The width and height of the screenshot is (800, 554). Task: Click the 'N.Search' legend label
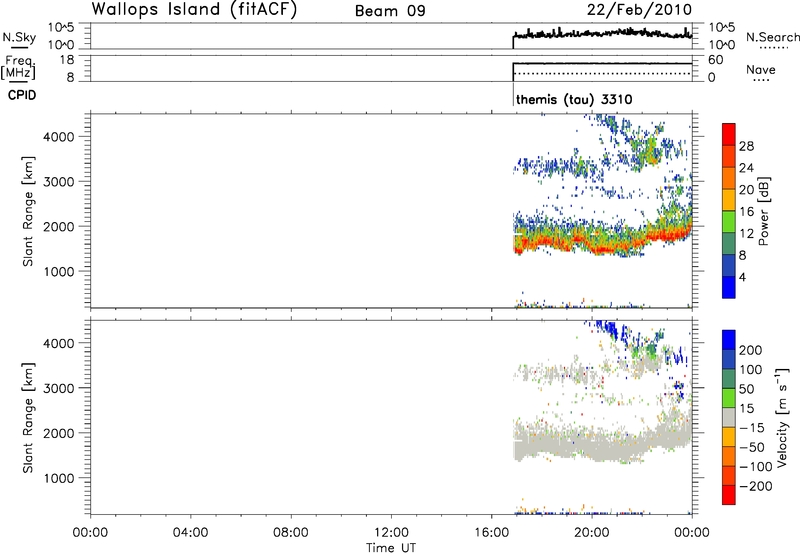pos(772,37)
